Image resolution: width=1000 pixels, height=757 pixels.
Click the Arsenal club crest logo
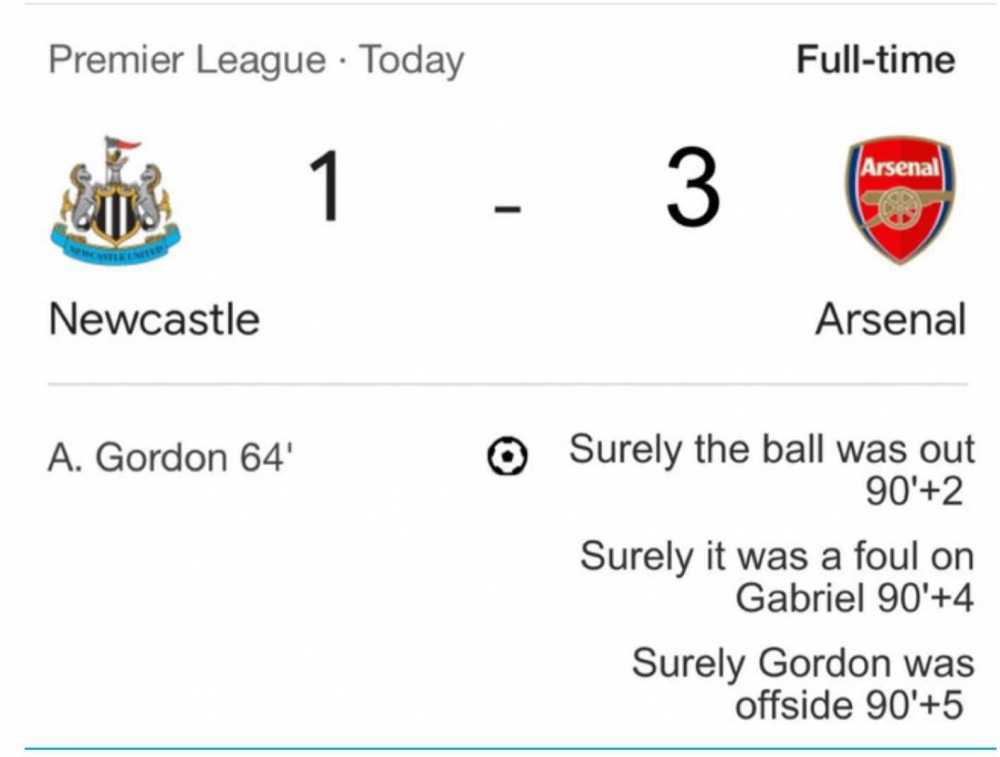(900, 199)
